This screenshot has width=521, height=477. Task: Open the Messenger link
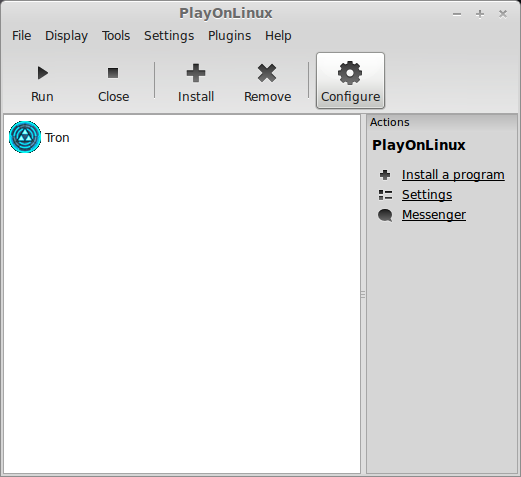(x=434, y=215)
